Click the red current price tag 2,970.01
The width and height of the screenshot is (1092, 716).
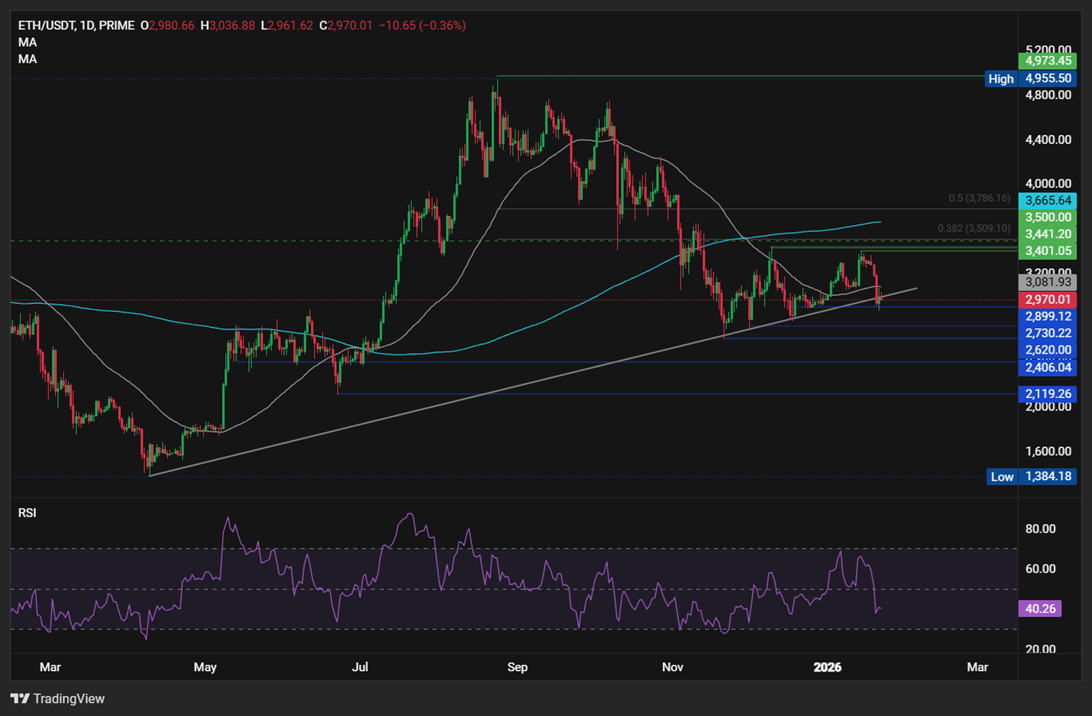(1046, 299)
